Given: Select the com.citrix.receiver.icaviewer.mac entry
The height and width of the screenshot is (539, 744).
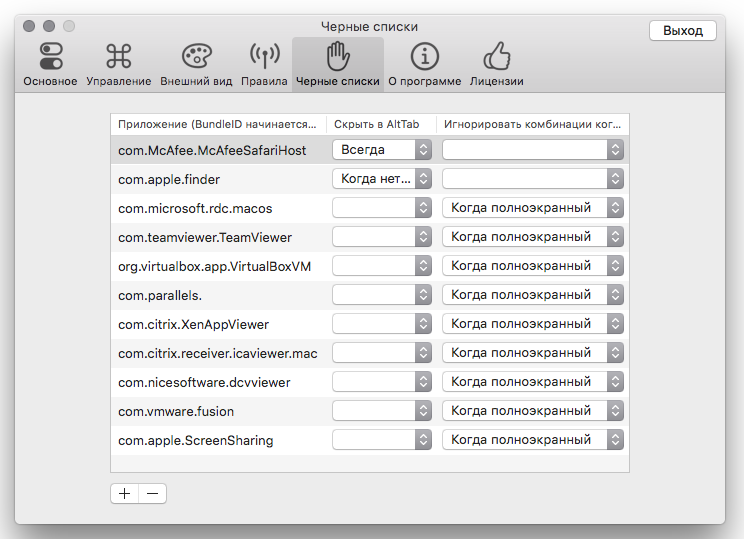Looking at the screenshot, I should pyautogui.click(x=218, y=353).
